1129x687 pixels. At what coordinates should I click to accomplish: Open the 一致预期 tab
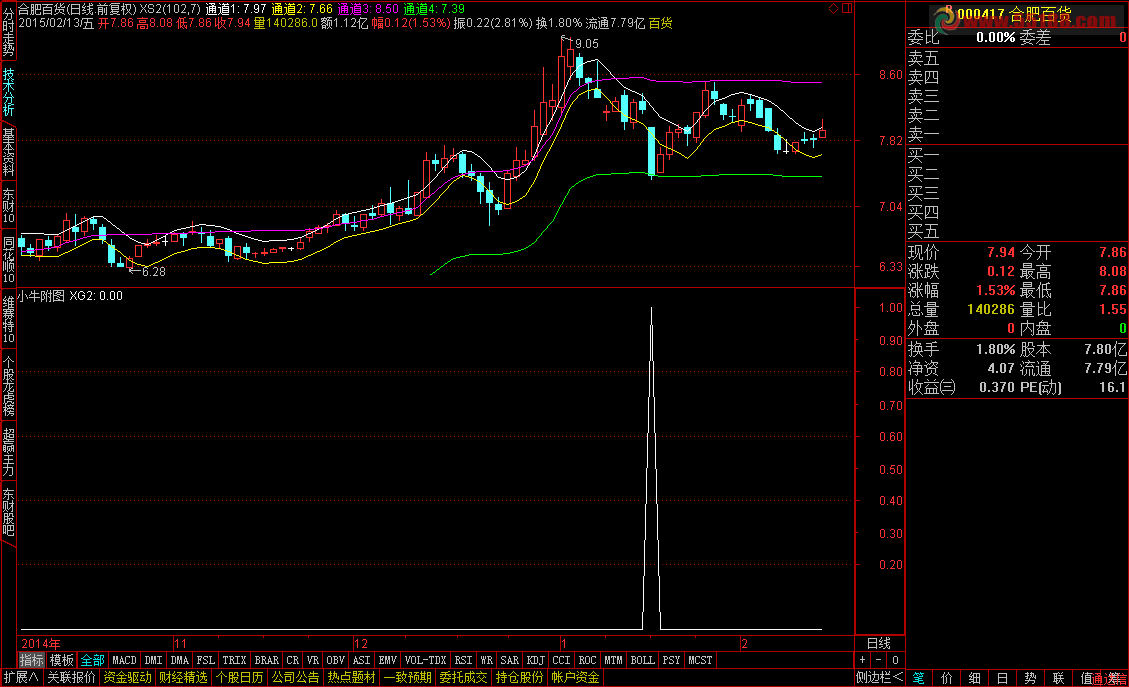pos(408,678)
